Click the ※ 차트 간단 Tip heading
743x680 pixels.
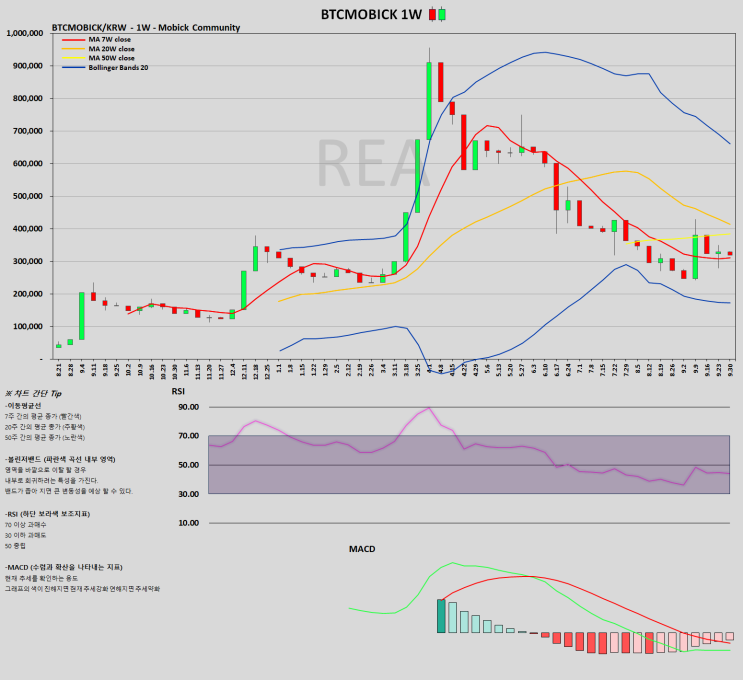(33, 393)
